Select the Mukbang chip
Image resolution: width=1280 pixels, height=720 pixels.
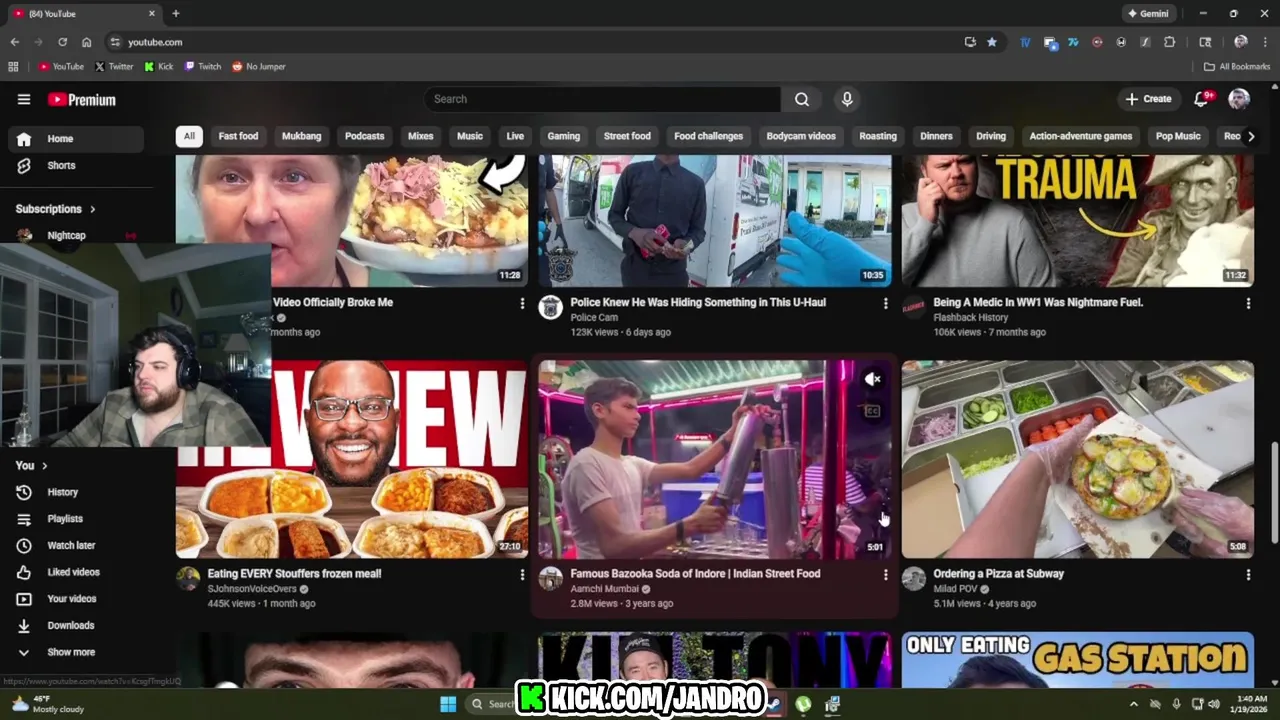(x=301, y=136)
